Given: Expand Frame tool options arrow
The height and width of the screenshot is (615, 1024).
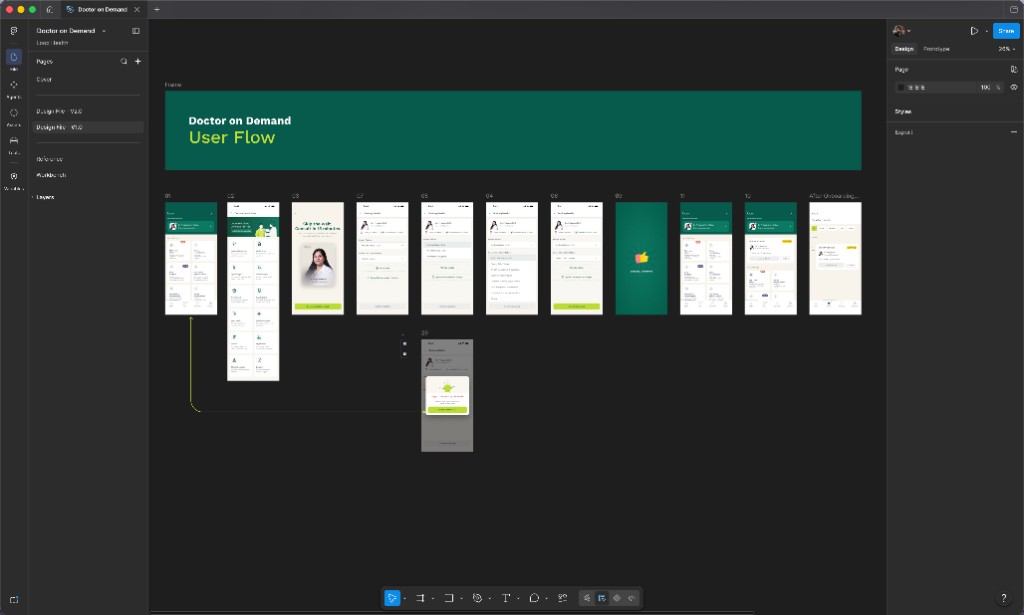Looking at the screenshot, I should pyautogui.click(x=432, y=599).
